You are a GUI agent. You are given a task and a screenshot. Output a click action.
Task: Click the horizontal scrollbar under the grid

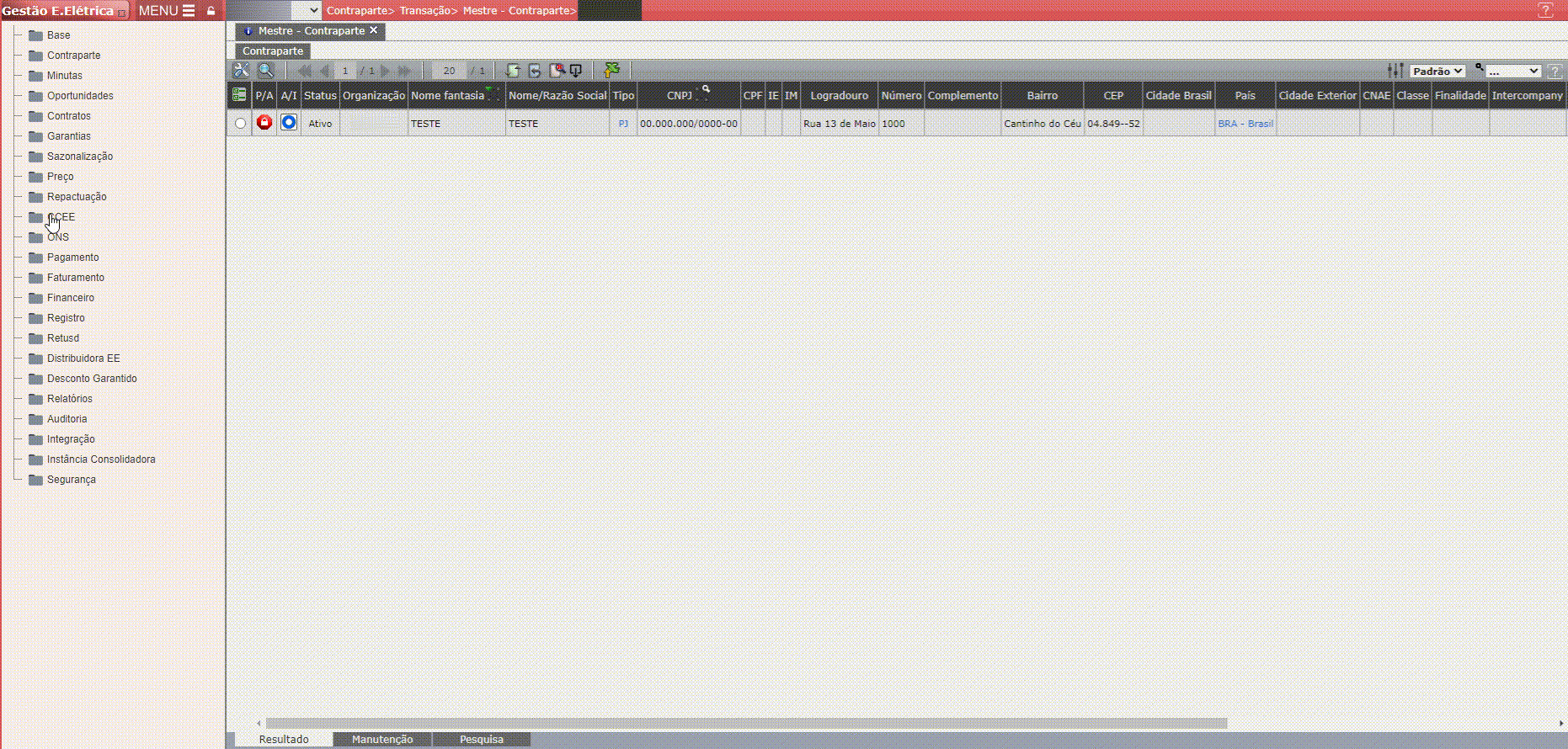(745, 723)
